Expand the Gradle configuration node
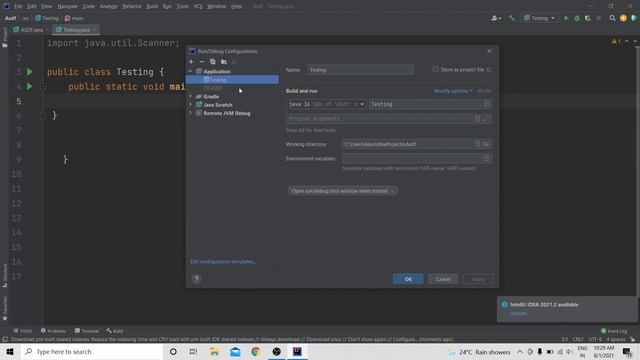 [x=190, y=96]
